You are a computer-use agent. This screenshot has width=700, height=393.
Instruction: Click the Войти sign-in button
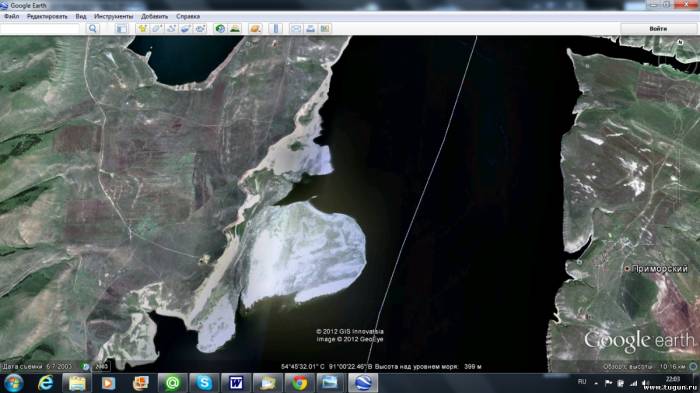(658, 29)
